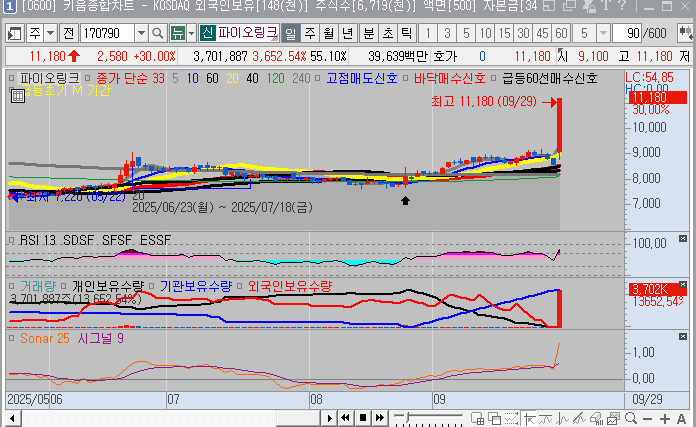
Task: Expand the 주 market type dropdown
Action: (50, 33)
